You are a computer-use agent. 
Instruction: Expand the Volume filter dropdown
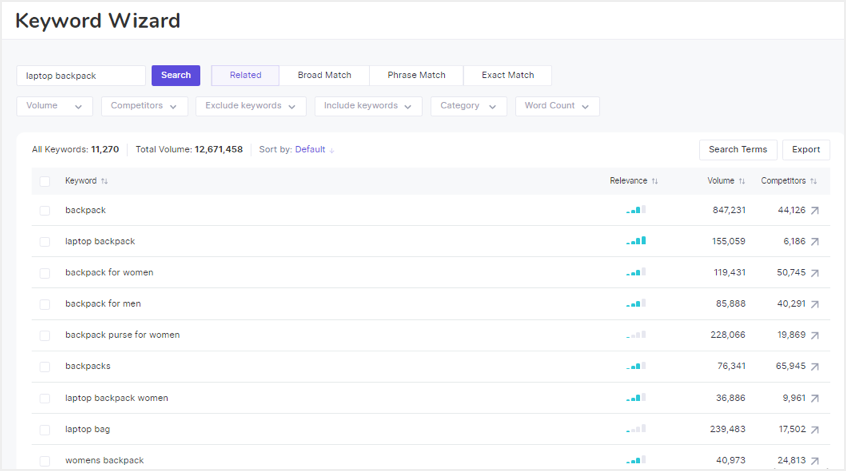55,106
